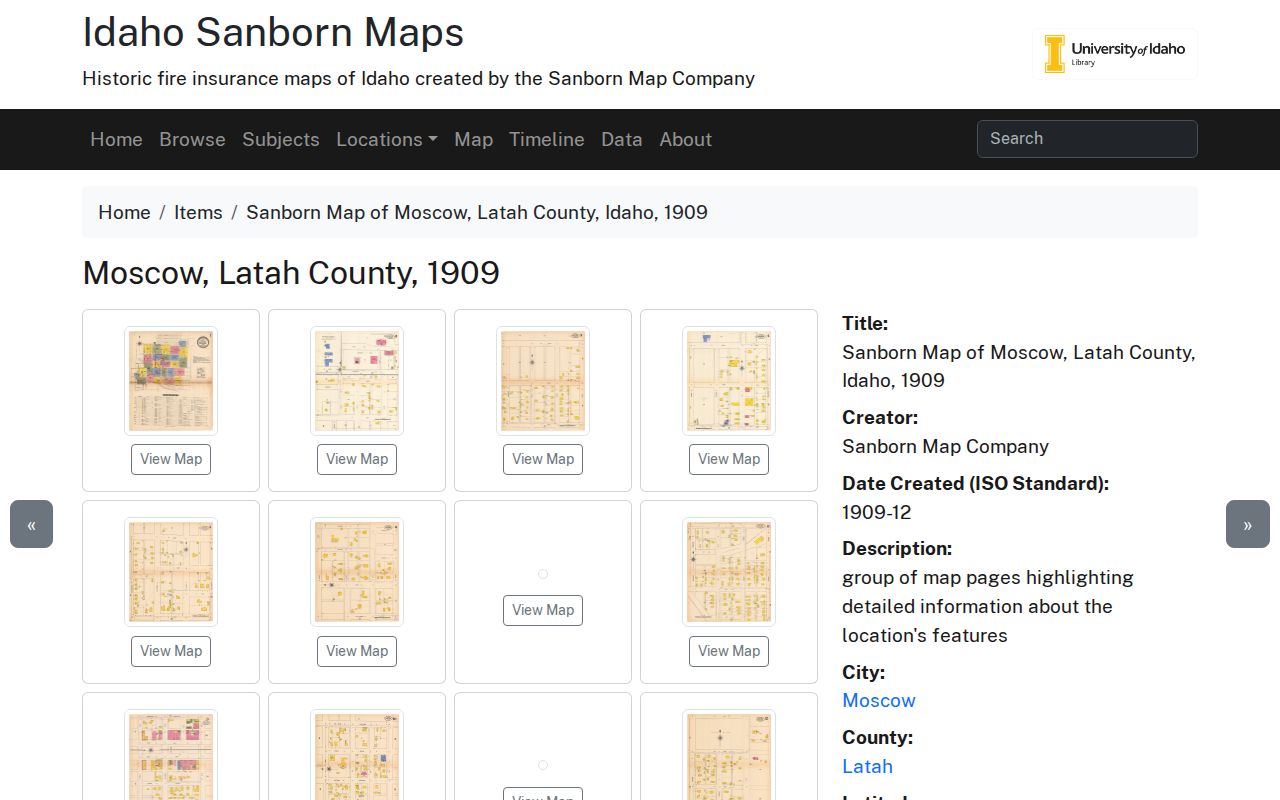
Task: Click the creator value Sanborn Map Company
Action: point(945,446)
